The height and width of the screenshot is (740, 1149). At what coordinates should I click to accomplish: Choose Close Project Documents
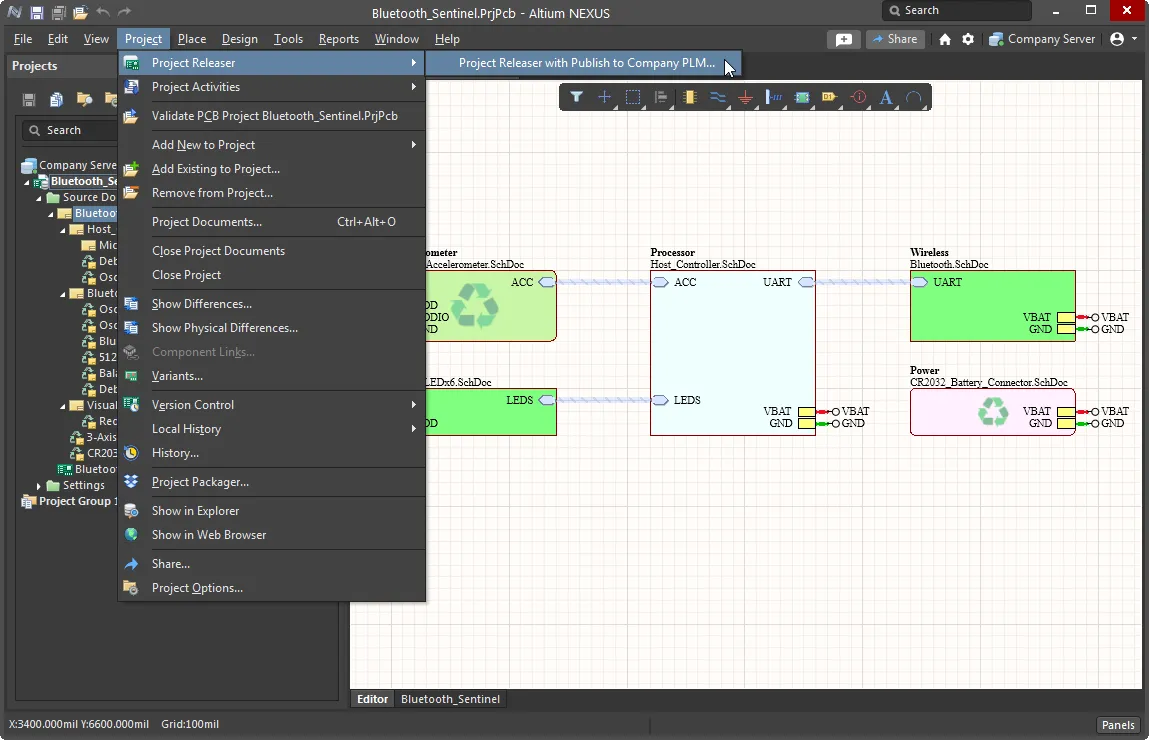(272, 251)
